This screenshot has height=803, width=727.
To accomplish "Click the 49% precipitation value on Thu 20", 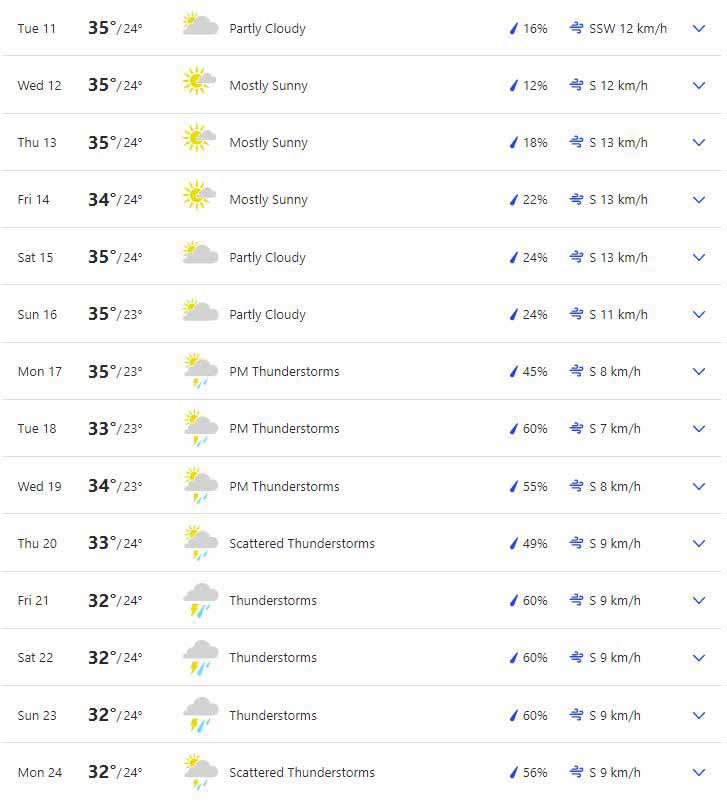I will click(535, 543).
